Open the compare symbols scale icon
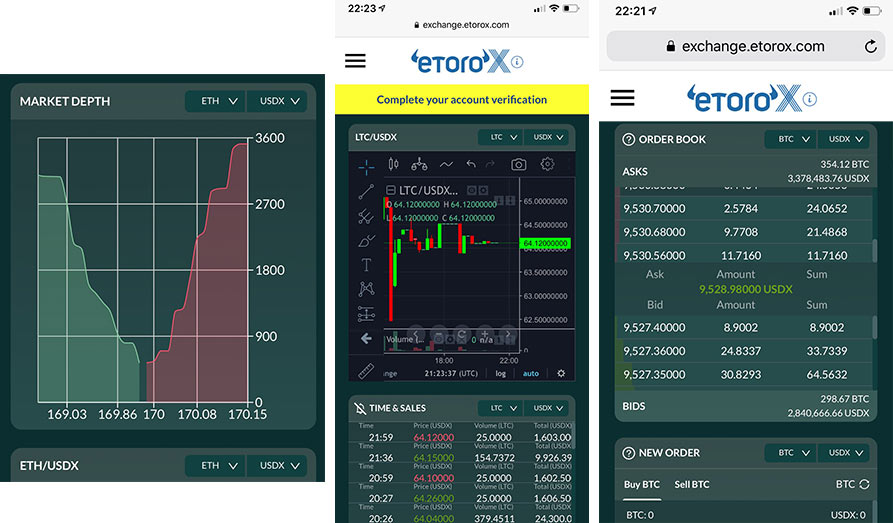893x523 pixels. pyautogui.click(x=419, y=165)
